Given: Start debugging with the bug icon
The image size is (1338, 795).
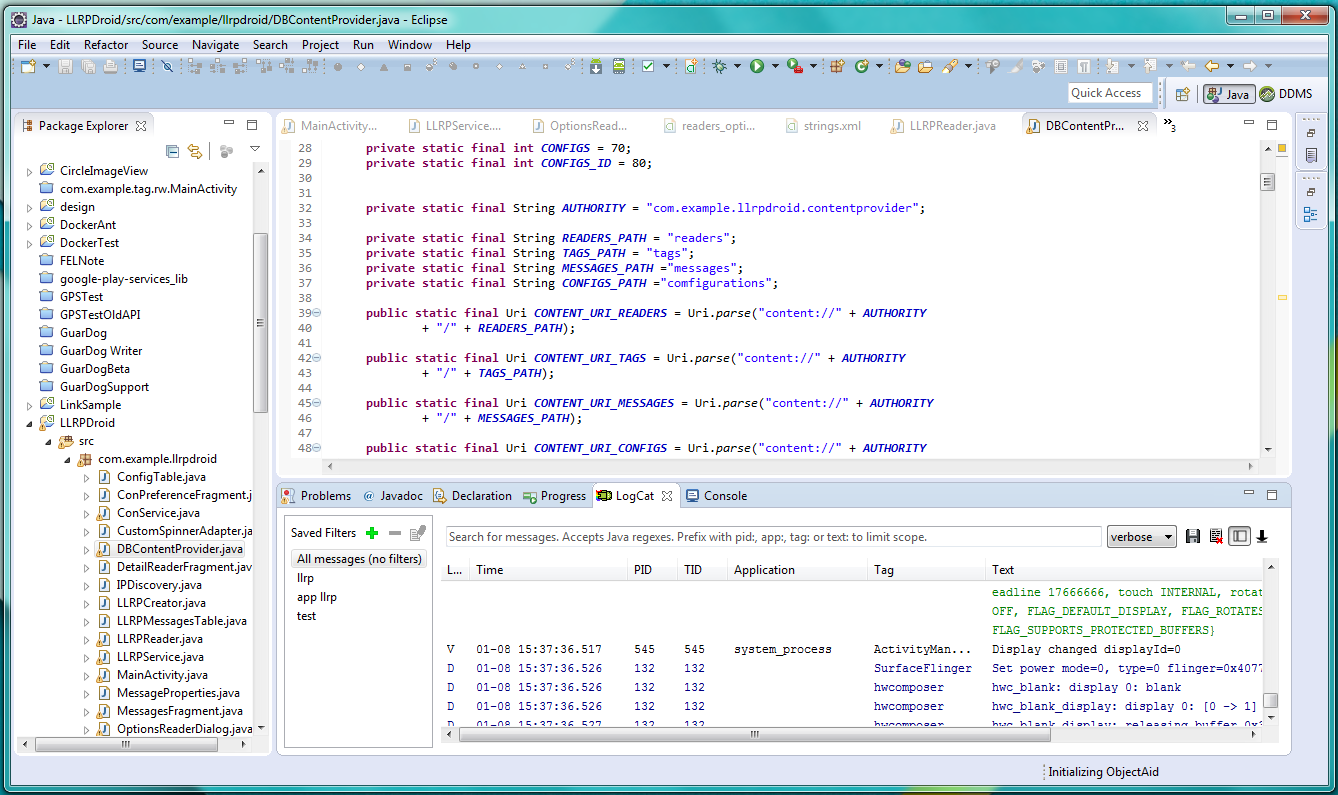Looking at the screenshot, I should point(720,66).
